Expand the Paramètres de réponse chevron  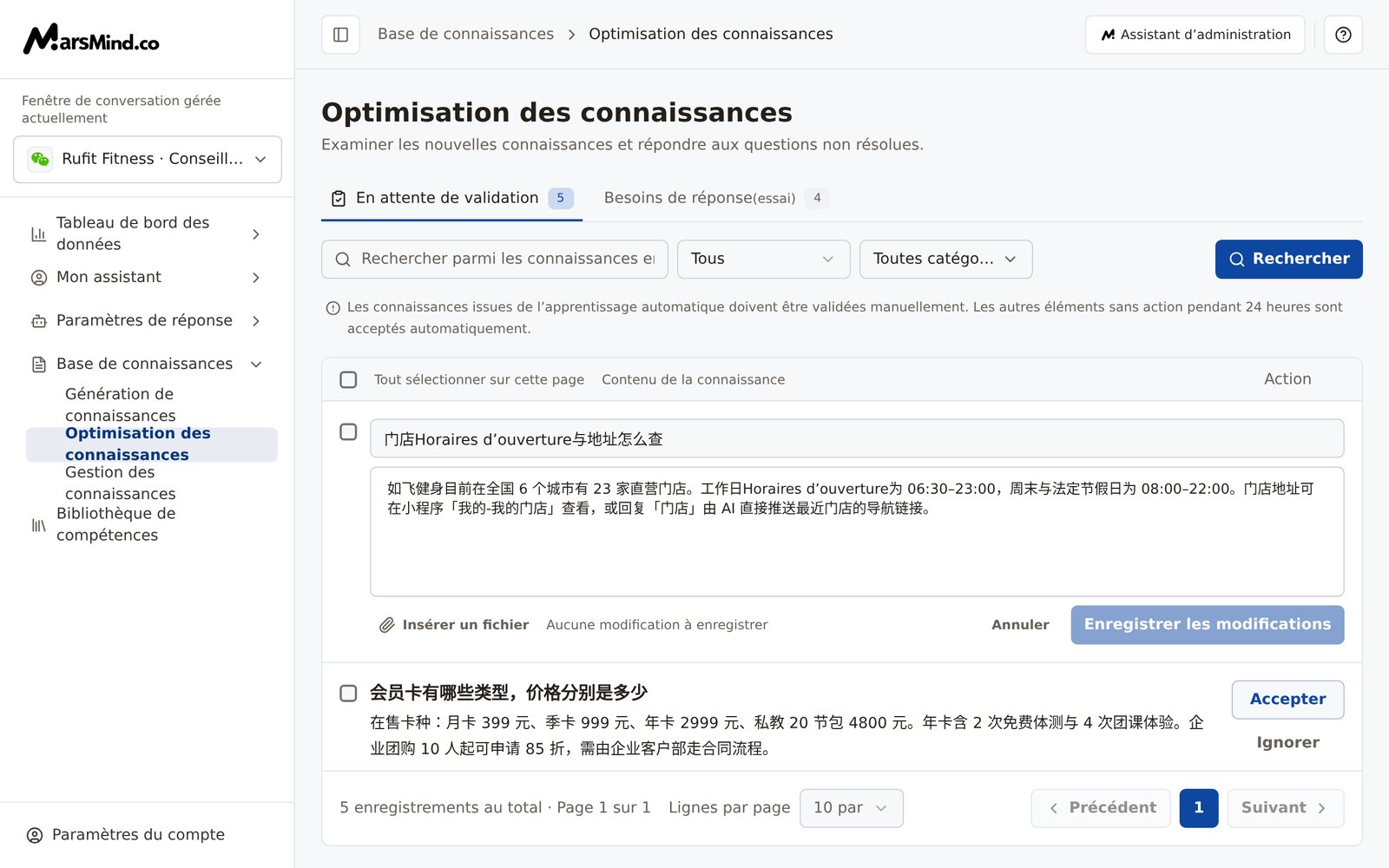(x=256, y=321)
